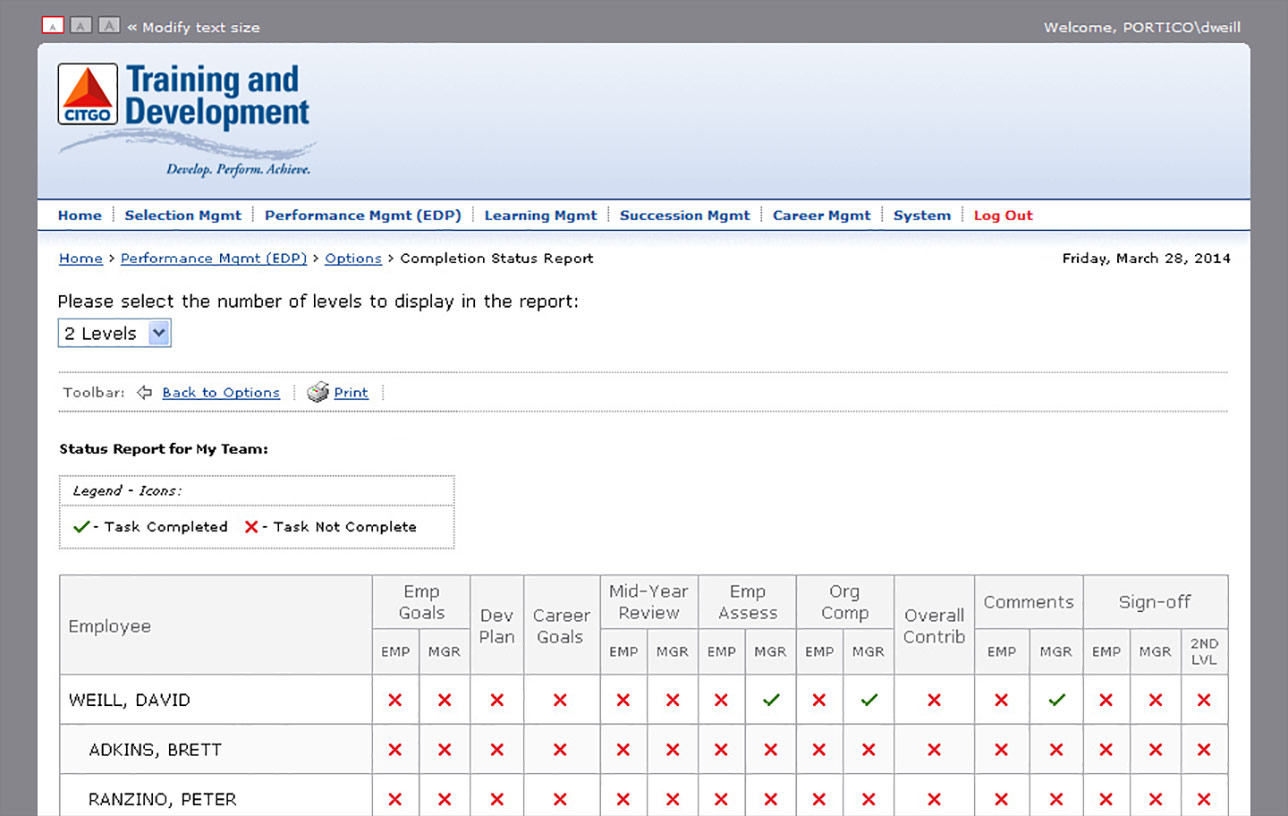Open the Home menu item
The width and height of the screenshot is (1288, 816).
point(80,215)
